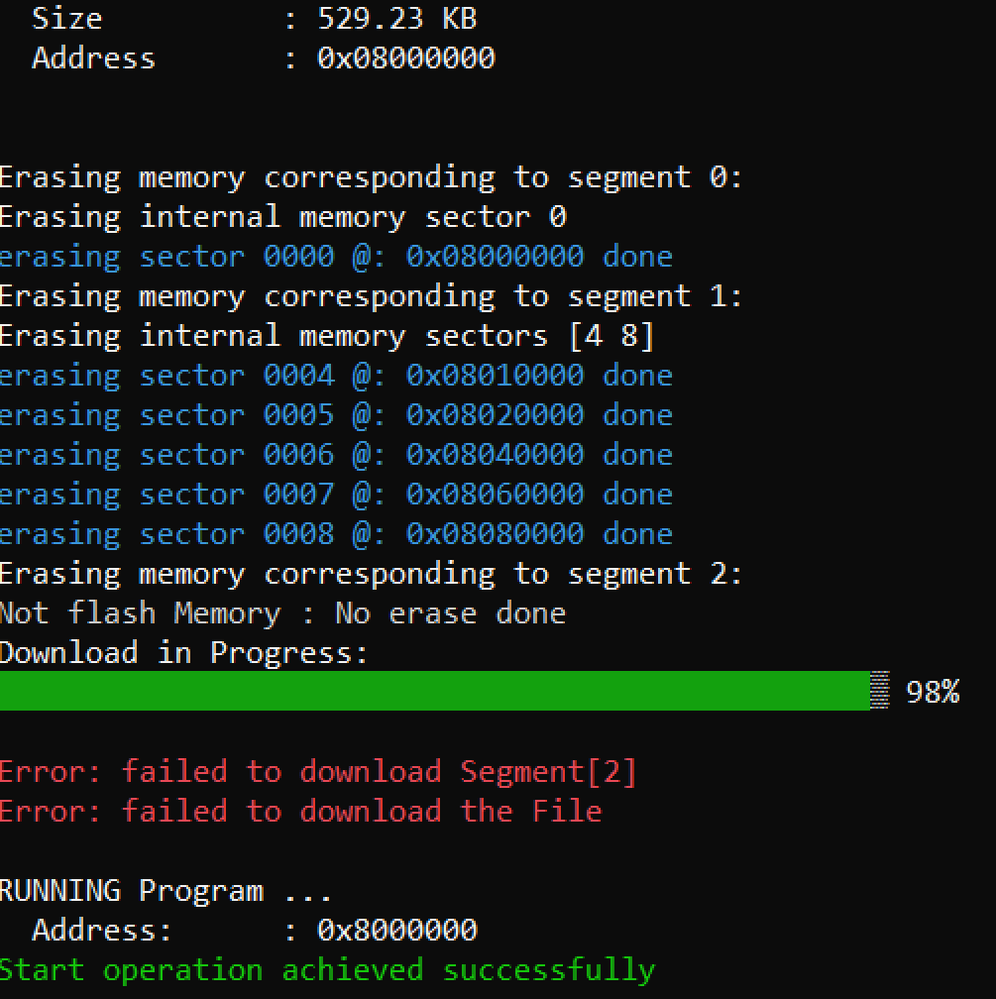Click "Erasing internal memory sectors [4 8]" line
Screen dimensions: 996x999
tap(327, 336)
